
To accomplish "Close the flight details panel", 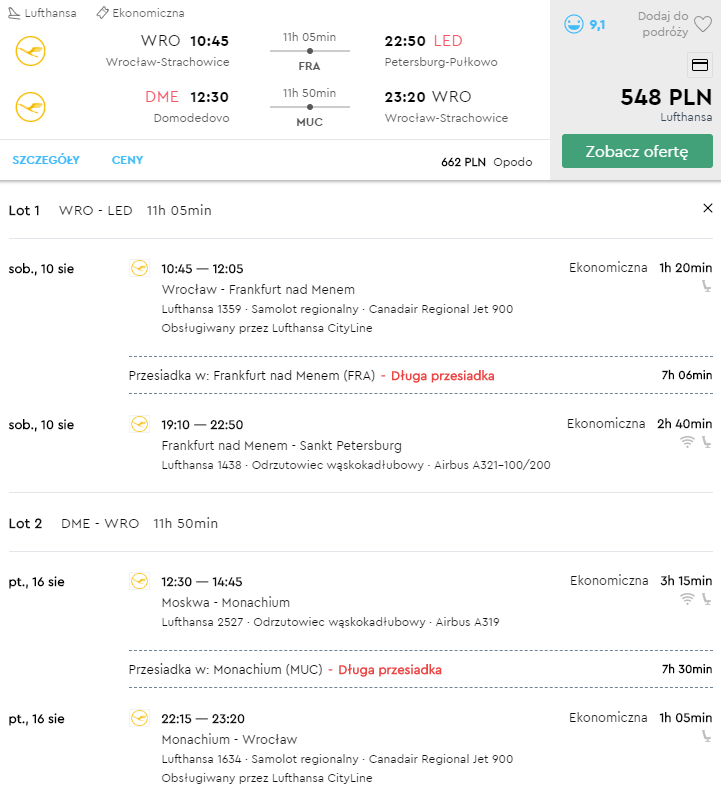I will tap(707, 208).
